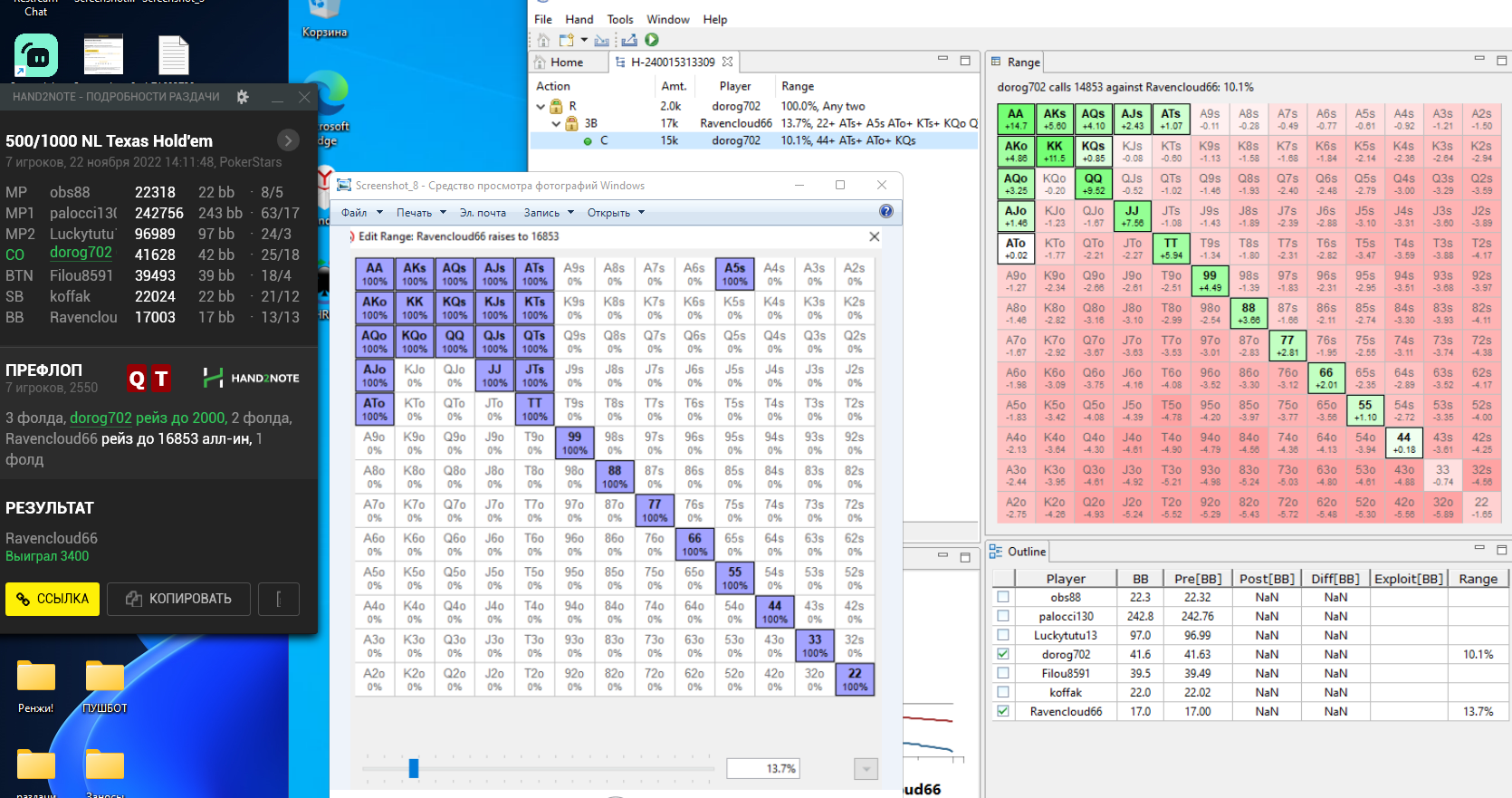Open the Help menu in the solver
The image size is (1512, 798).
click(715, 19)
